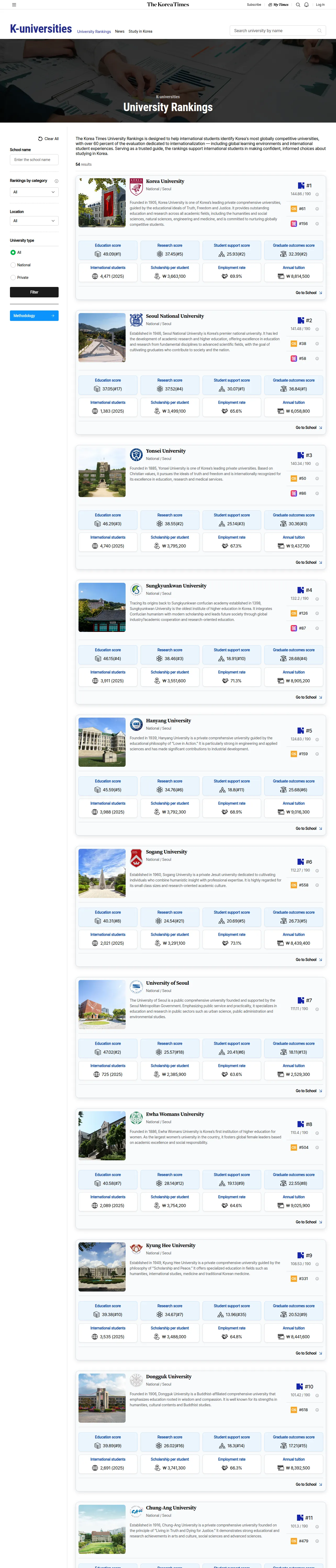Viewport: 336px width, 1568px height.
Task: Open the Location dropdown
Action: [x=34, y=221]
